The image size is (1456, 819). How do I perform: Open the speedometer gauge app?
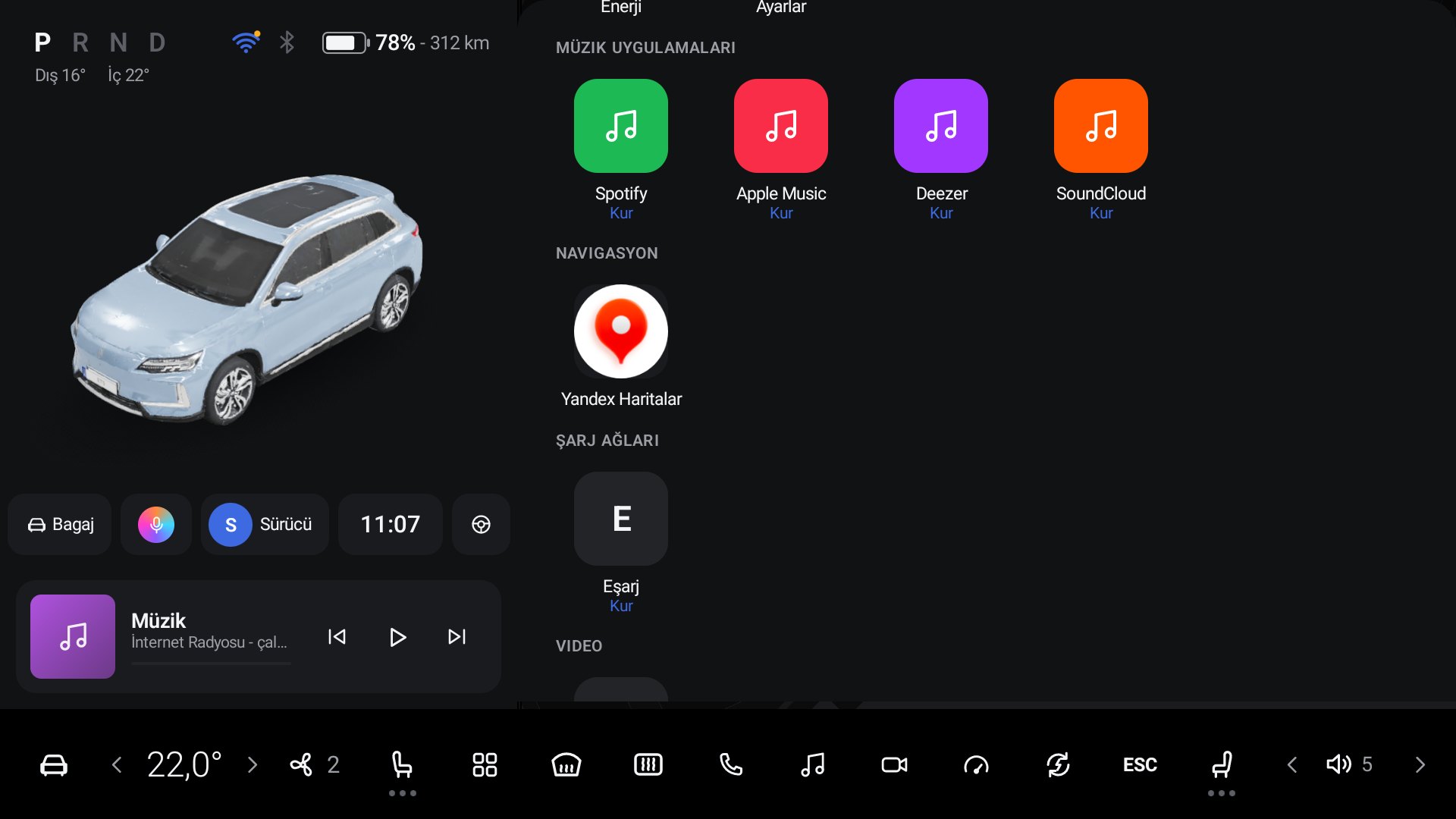tap(976, 764)
